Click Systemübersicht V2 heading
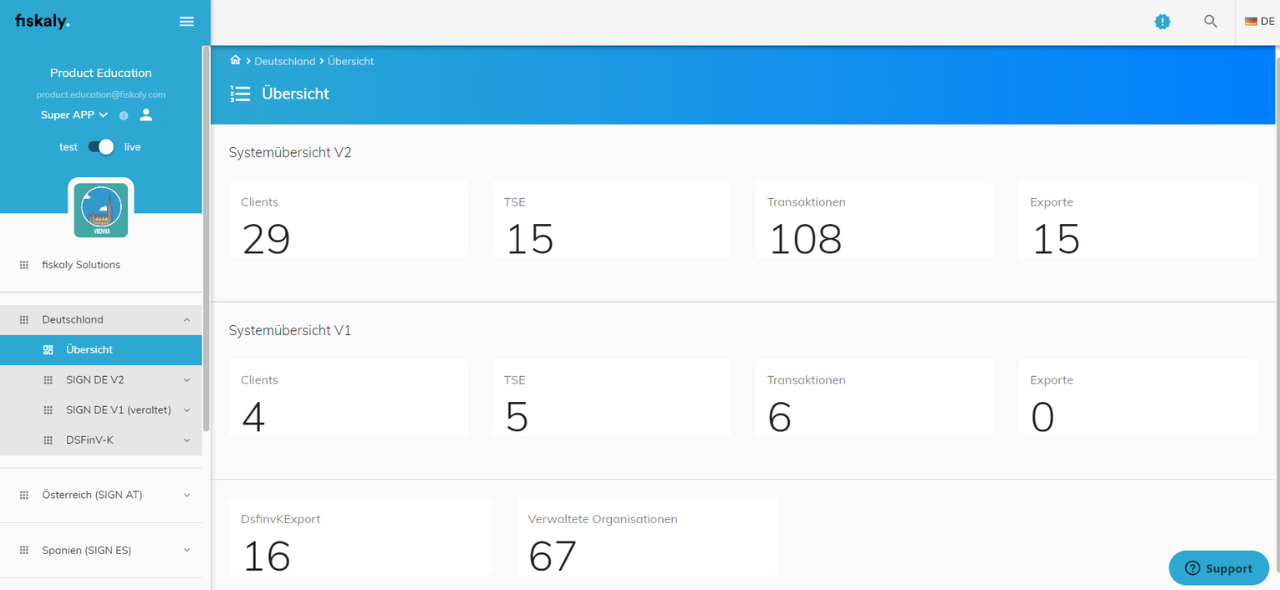The image size is (1280, 590). point(290,153)
